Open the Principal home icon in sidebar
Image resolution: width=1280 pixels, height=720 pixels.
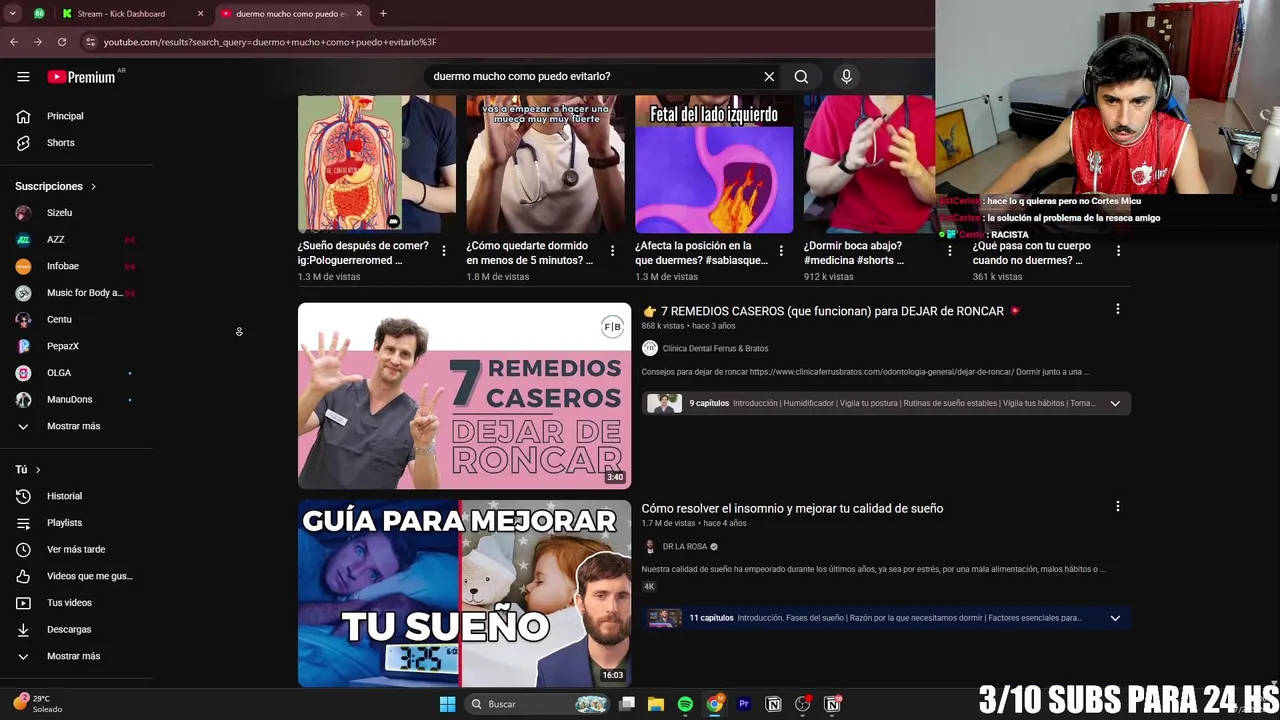tap(23, 116)
